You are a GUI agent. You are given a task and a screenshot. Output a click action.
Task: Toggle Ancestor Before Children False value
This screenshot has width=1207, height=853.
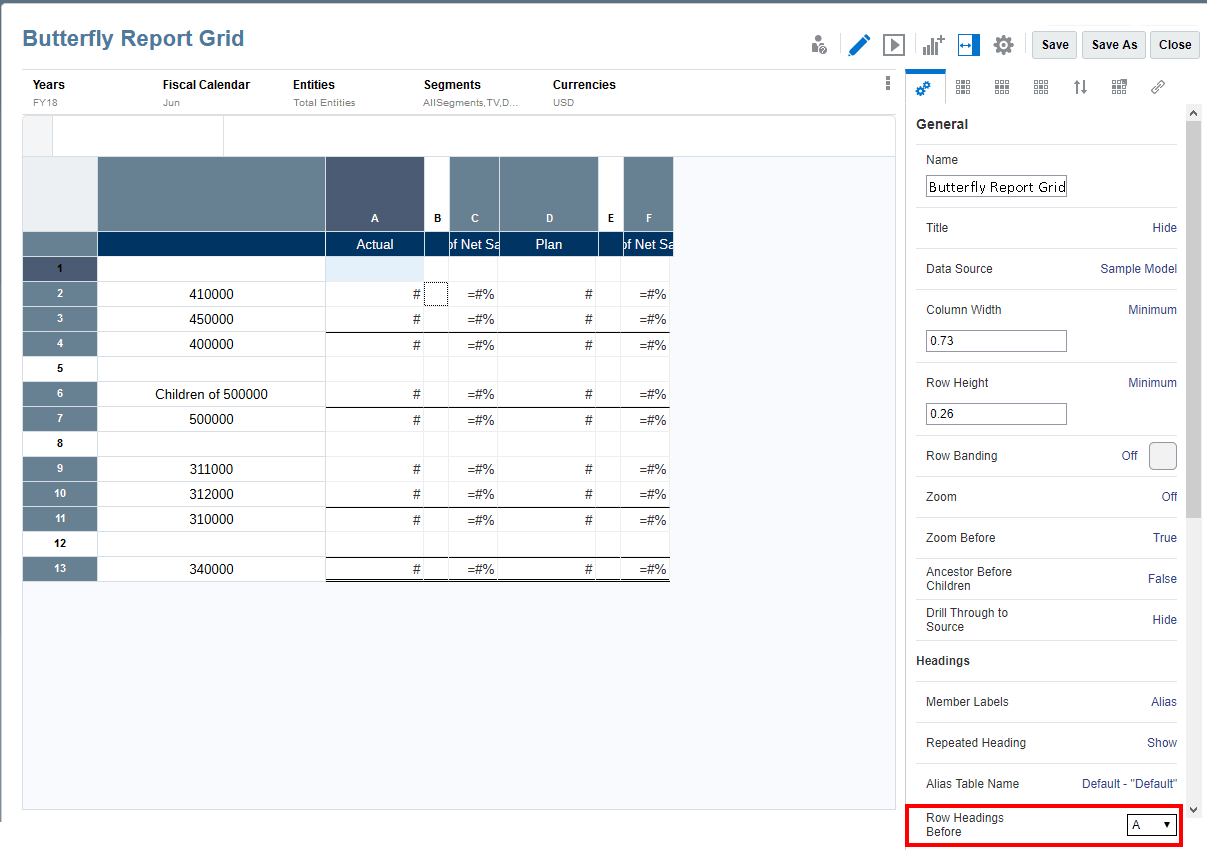[1161, 579]
